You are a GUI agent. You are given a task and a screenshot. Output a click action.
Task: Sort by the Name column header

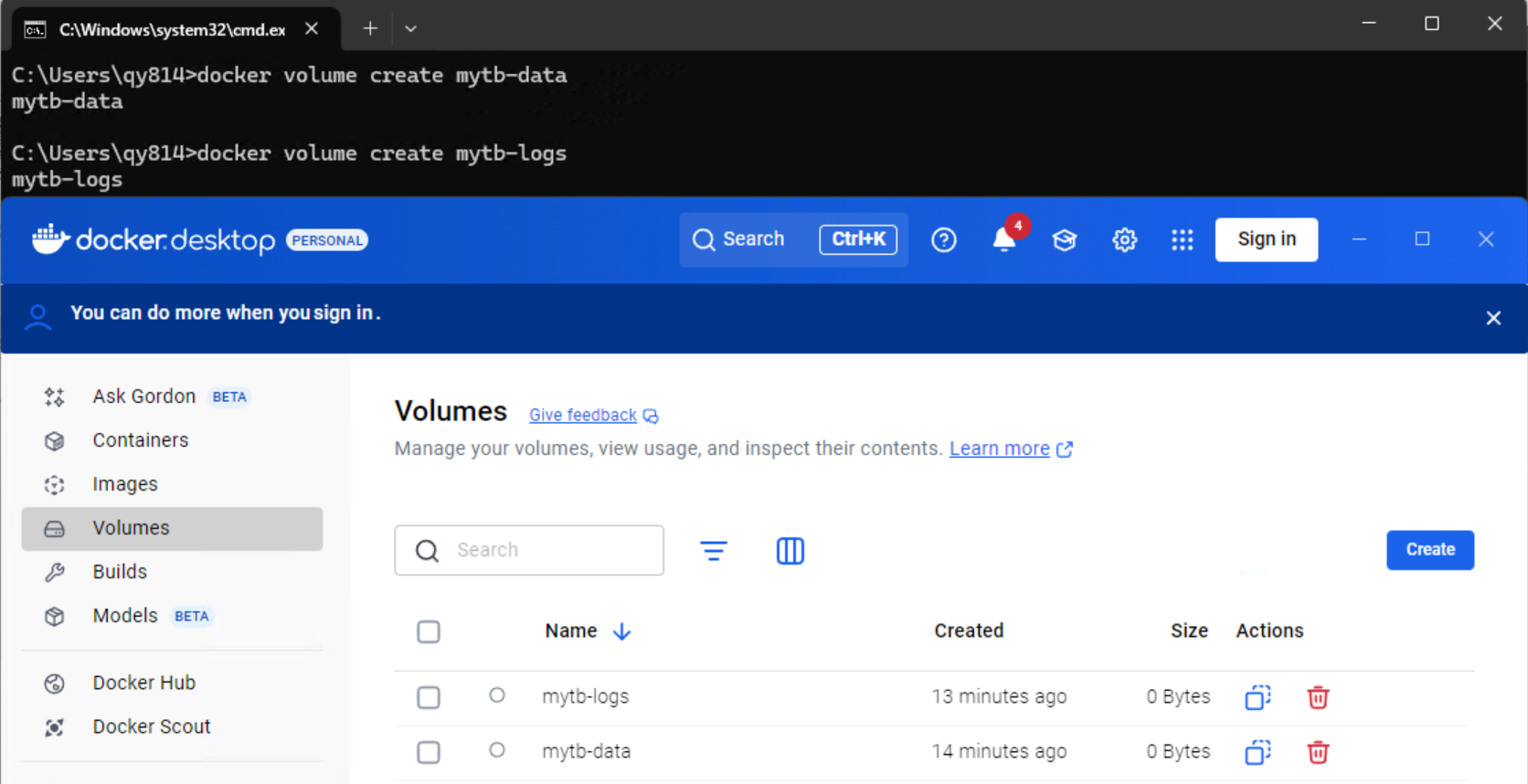pyautogui.click(x=571, y=630)
